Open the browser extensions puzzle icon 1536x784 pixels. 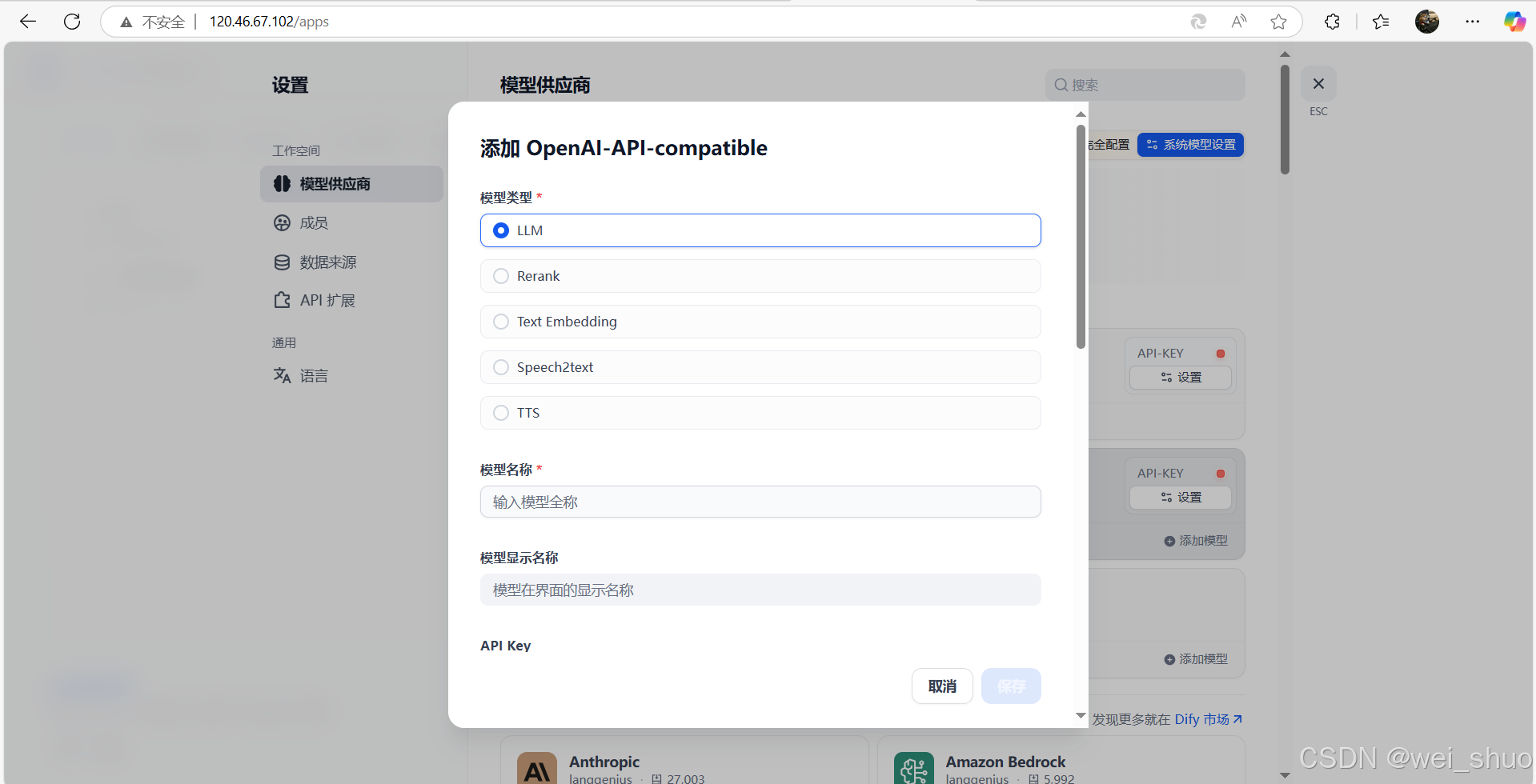coord(1332,22)
